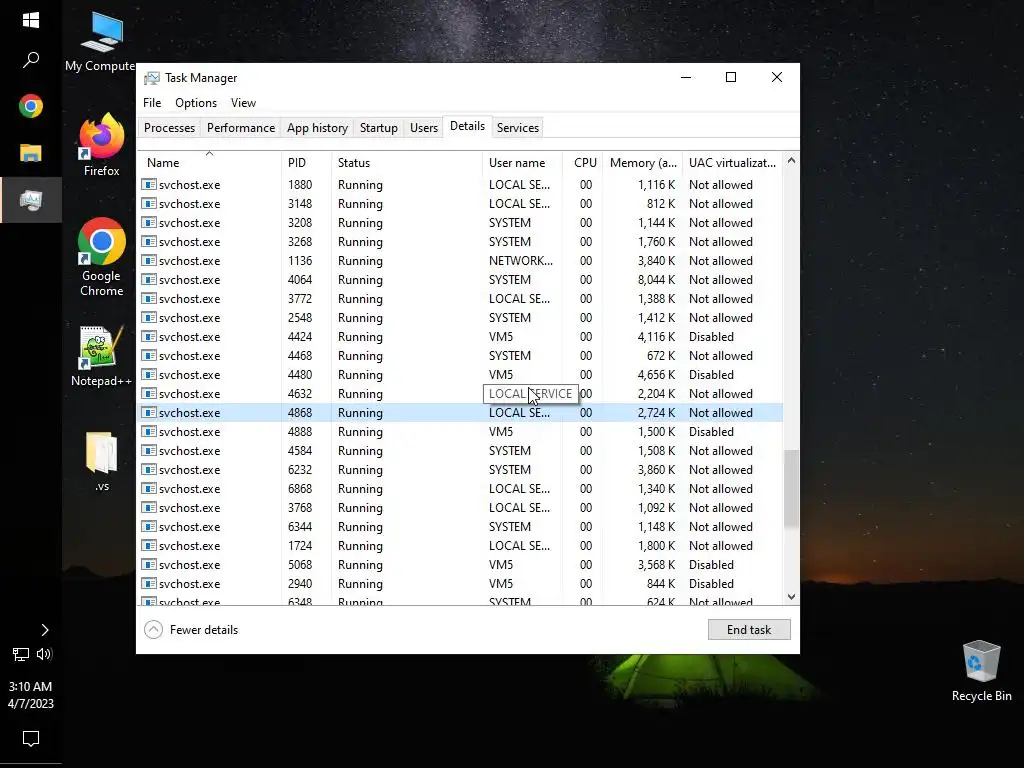
Task: Switch to the Users tab
Action: (x=424, y=128)
